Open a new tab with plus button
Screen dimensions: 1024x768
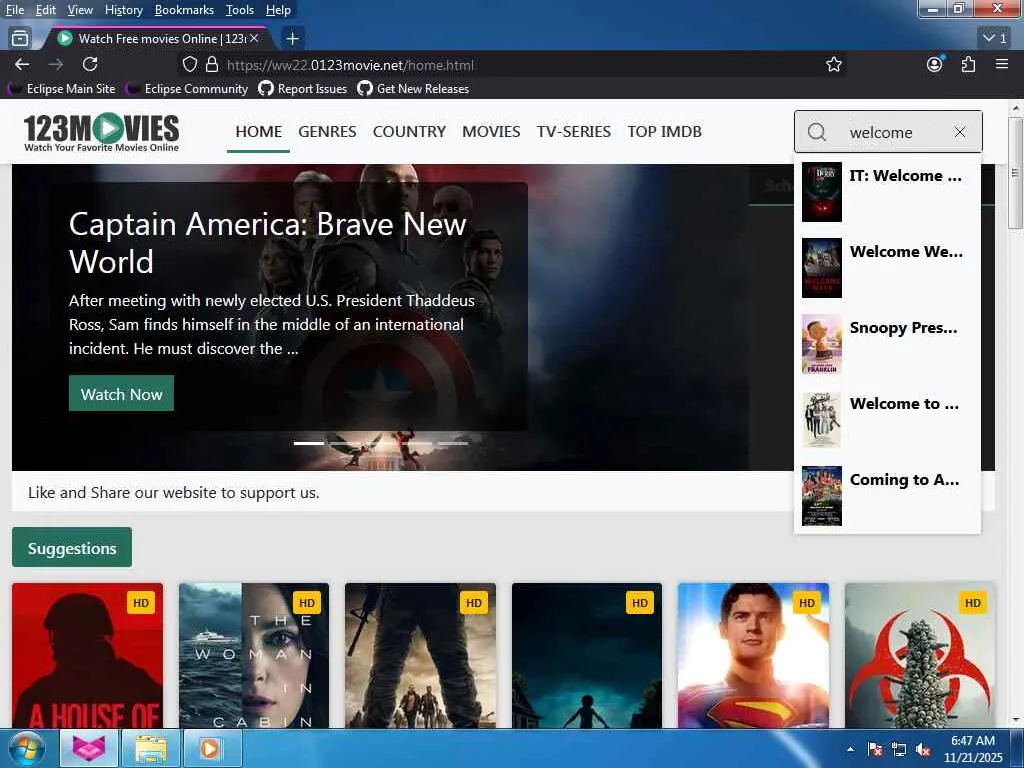point(293,39)
